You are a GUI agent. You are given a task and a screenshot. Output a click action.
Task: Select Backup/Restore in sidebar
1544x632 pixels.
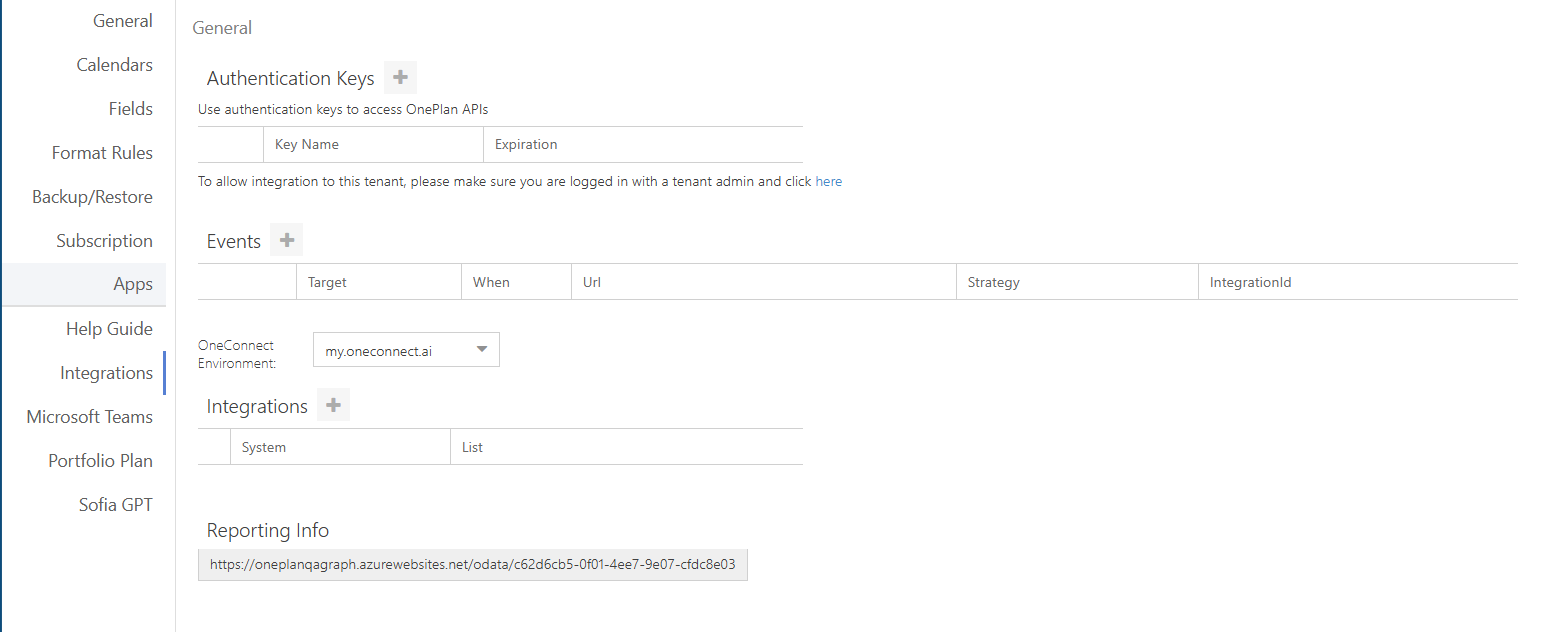pyautogui.click(x=92, y=197)
